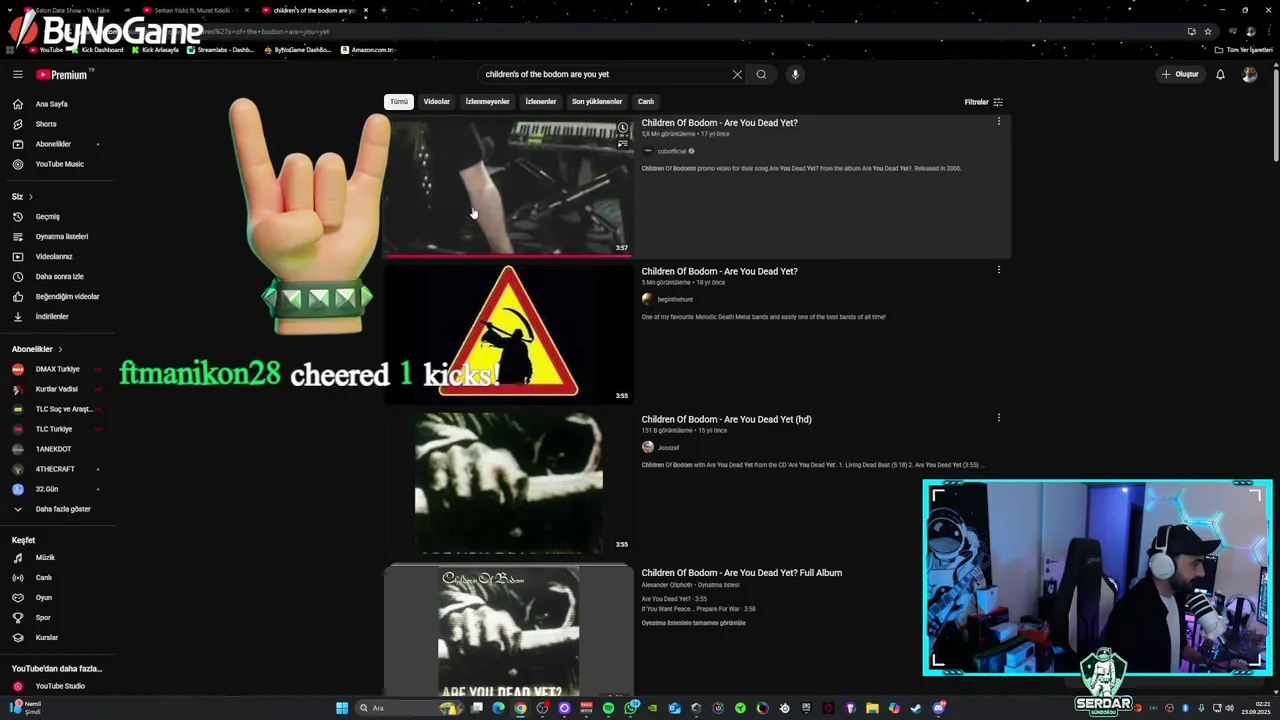Viewport: 1280px width, 720px height.
Task: Open the Oluştur create menu
Action: coord(1181,74)
